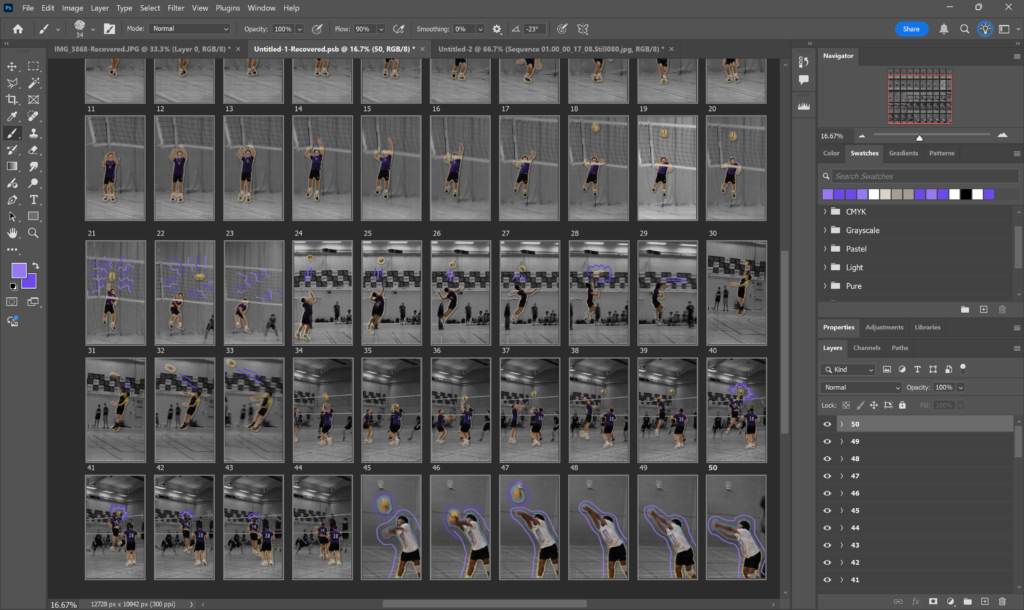Open the layer blend mode Normal dropdown
The image size is (1024, 610).
861,387
